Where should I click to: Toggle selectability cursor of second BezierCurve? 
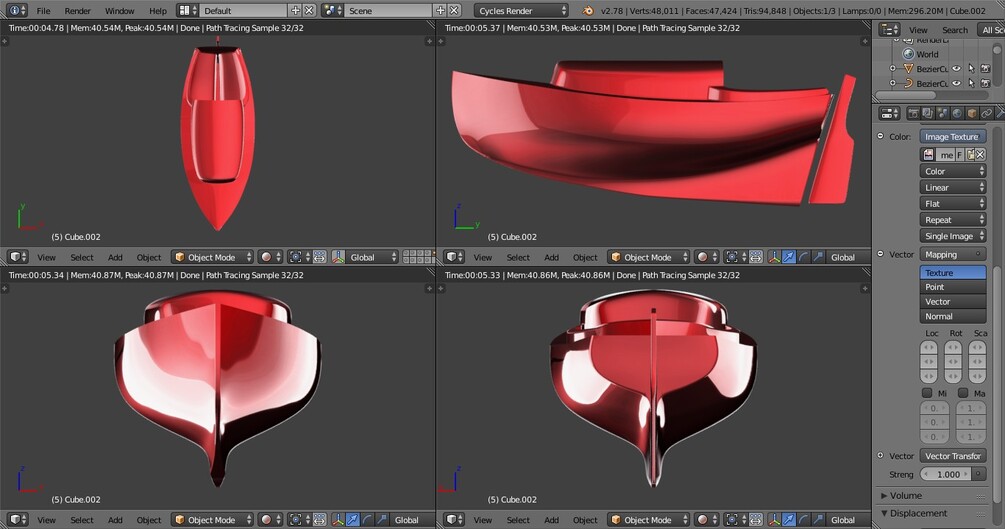click(971, 83)
